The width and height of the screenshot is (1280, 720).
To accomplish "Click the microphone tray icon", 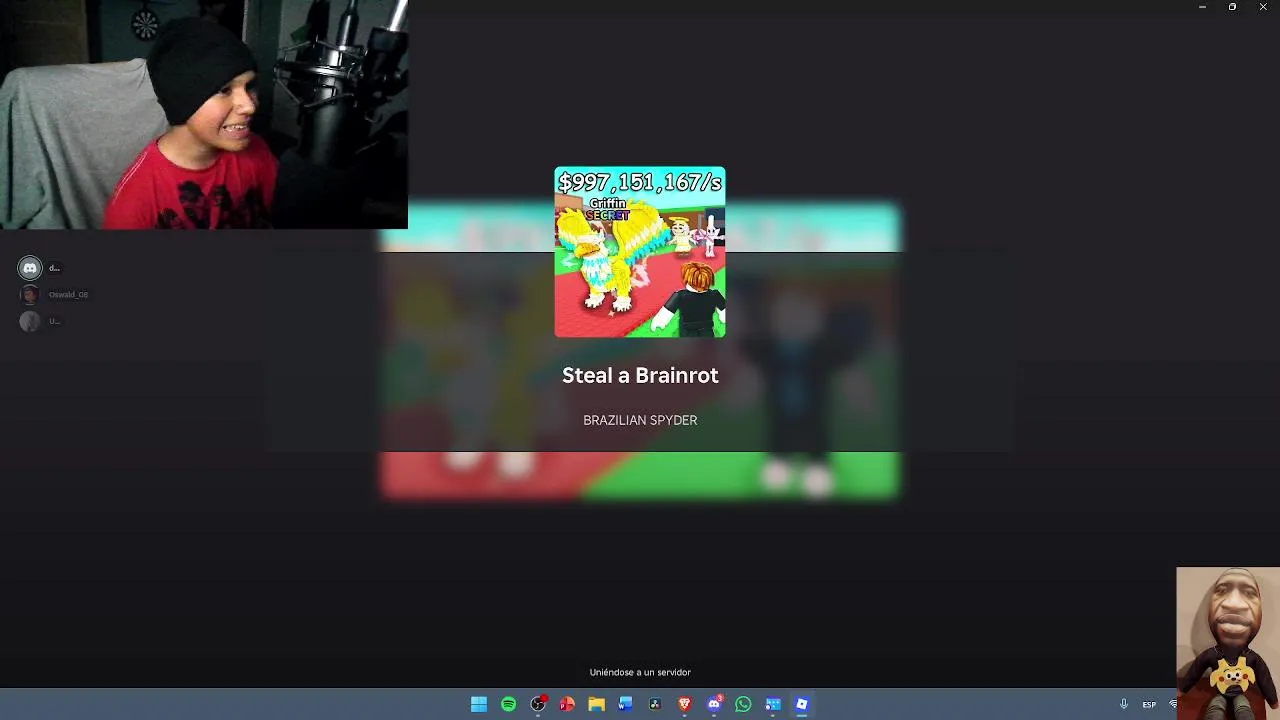I will click(1124, 704).
